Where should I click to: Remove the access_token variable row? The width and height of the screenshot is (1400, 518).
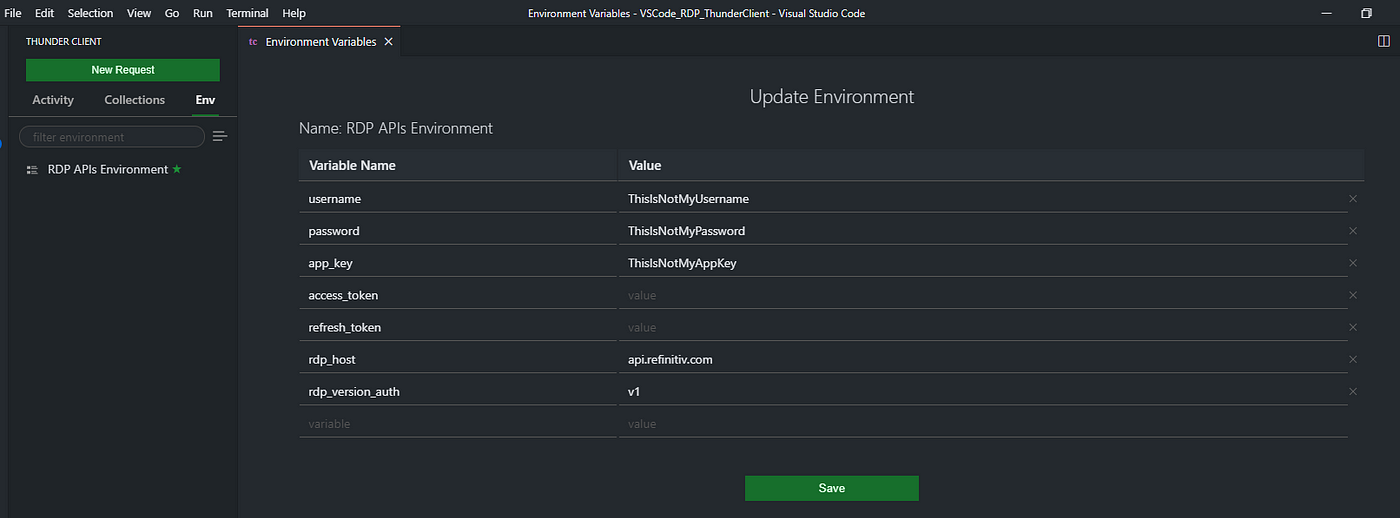click(x=1353, y=295)
